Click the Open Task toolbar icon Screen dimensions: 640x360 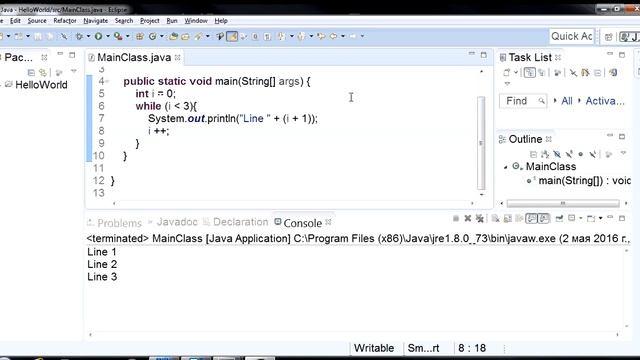(186, 36)
